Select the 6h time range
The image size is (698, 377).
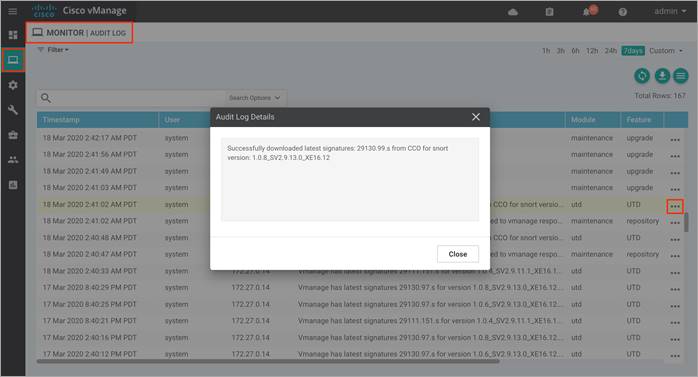click(x=576, y=51)
